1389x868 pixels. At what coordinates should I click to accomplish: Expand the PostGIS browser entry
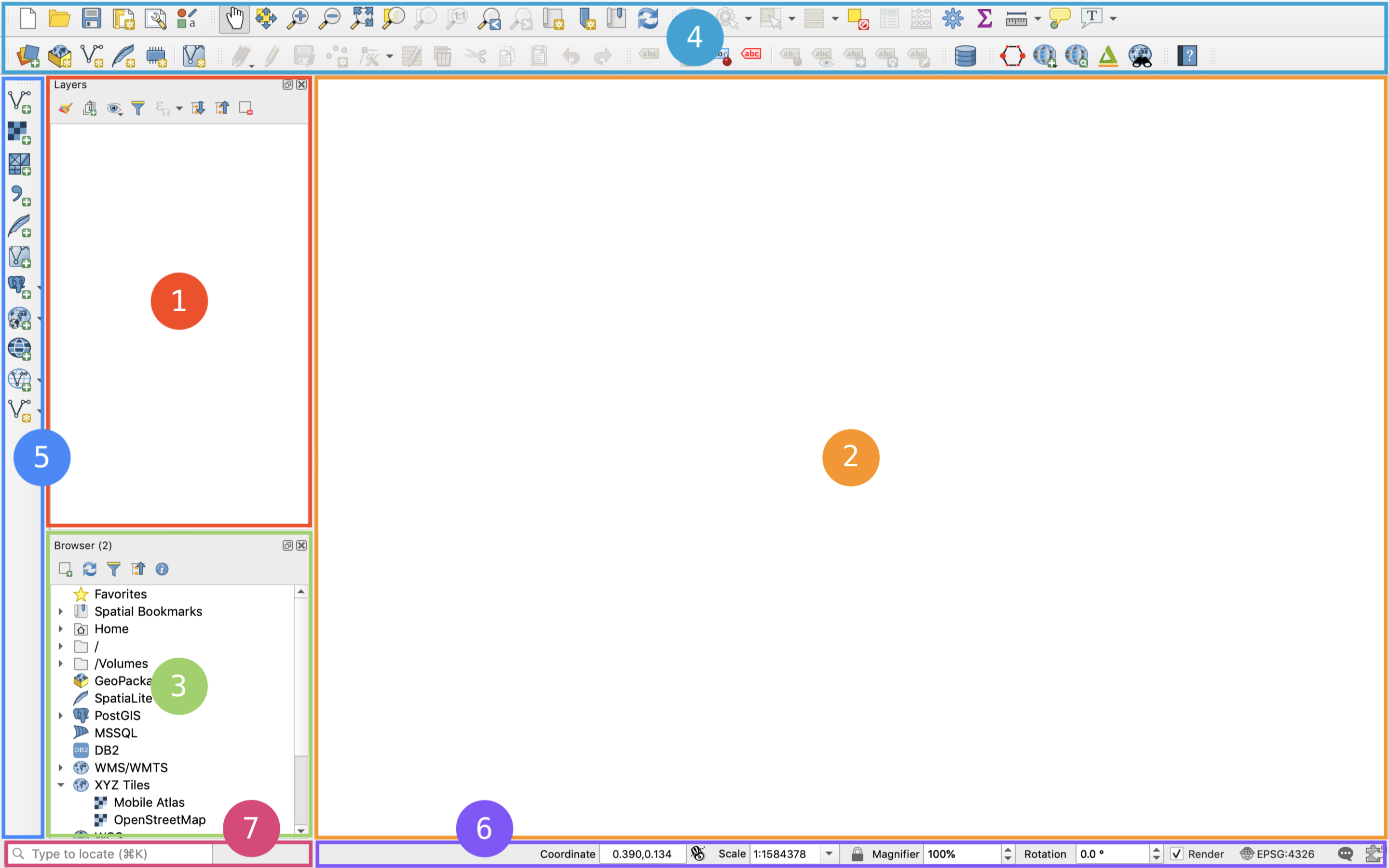61,715
